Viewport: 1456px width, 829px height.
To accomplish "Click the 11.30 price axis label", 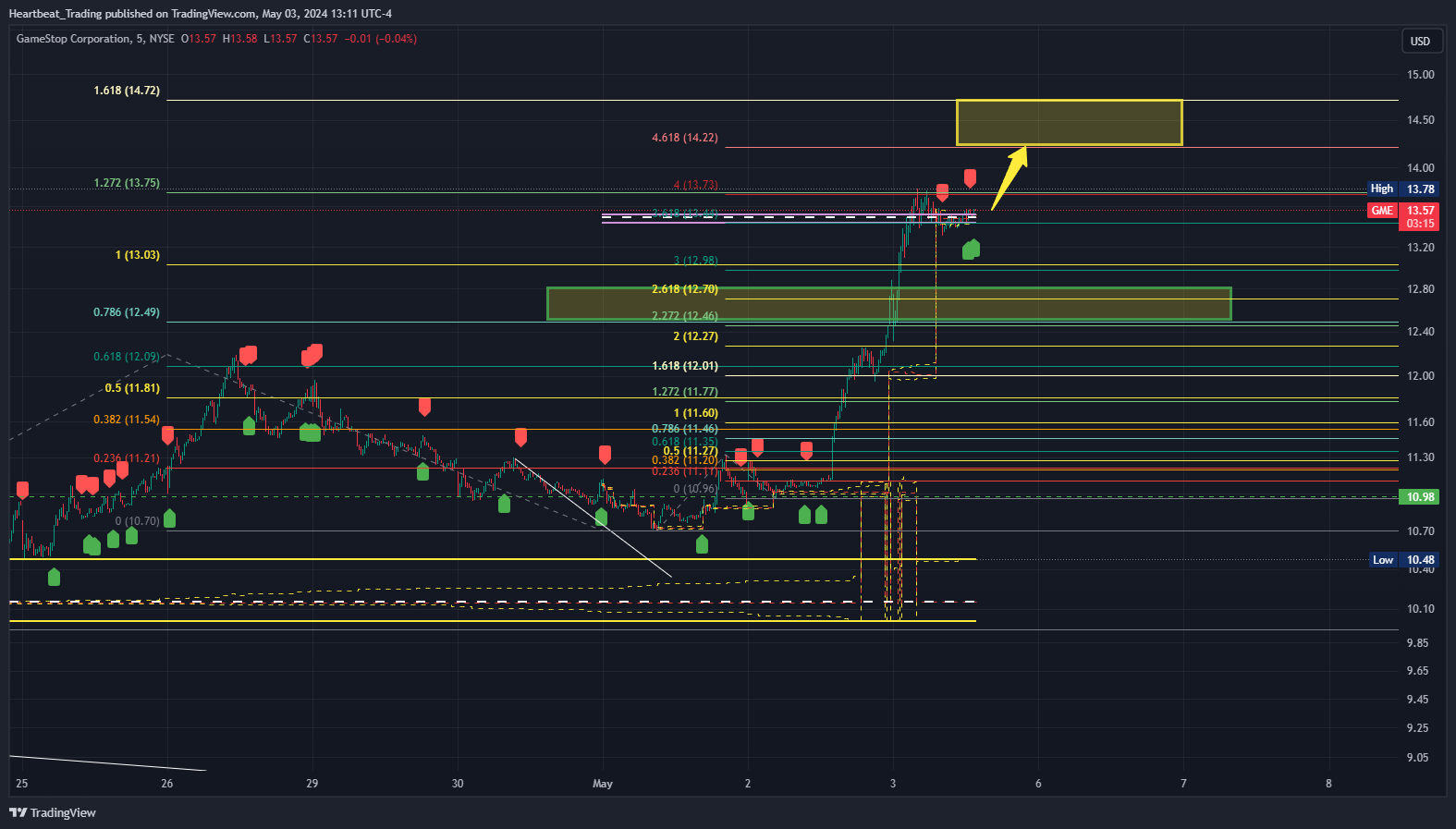I will point(1420,457).
